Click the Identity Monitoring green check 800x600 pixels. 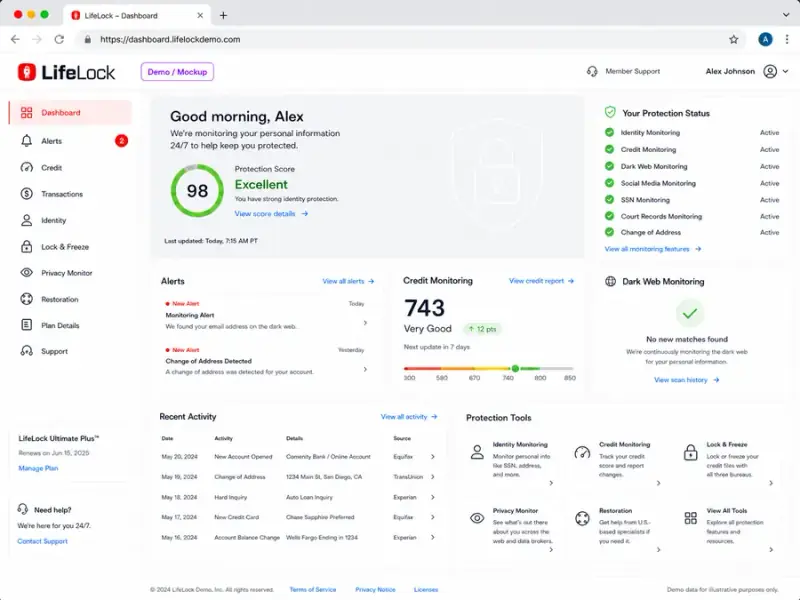(609, 132)
